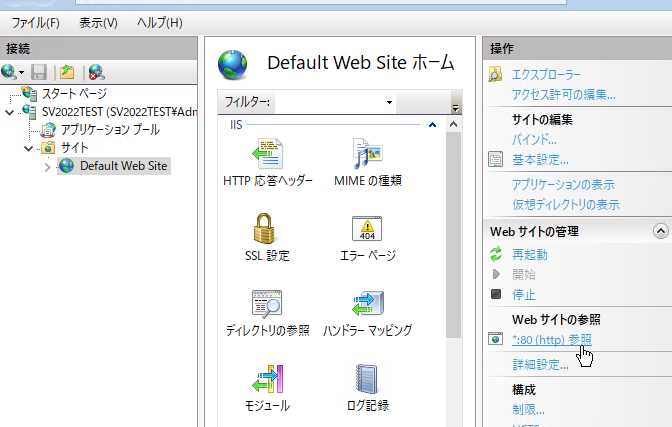Screen dimensions: 672x427
Task: Open the ハンドラー マッピング feature icon
Action: click(x=368, y=304)
